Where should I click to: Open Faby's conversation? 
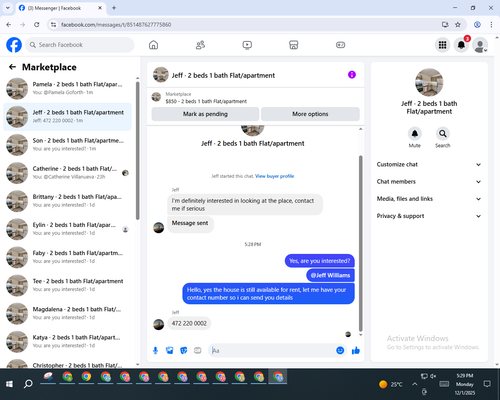click(67, 257)
